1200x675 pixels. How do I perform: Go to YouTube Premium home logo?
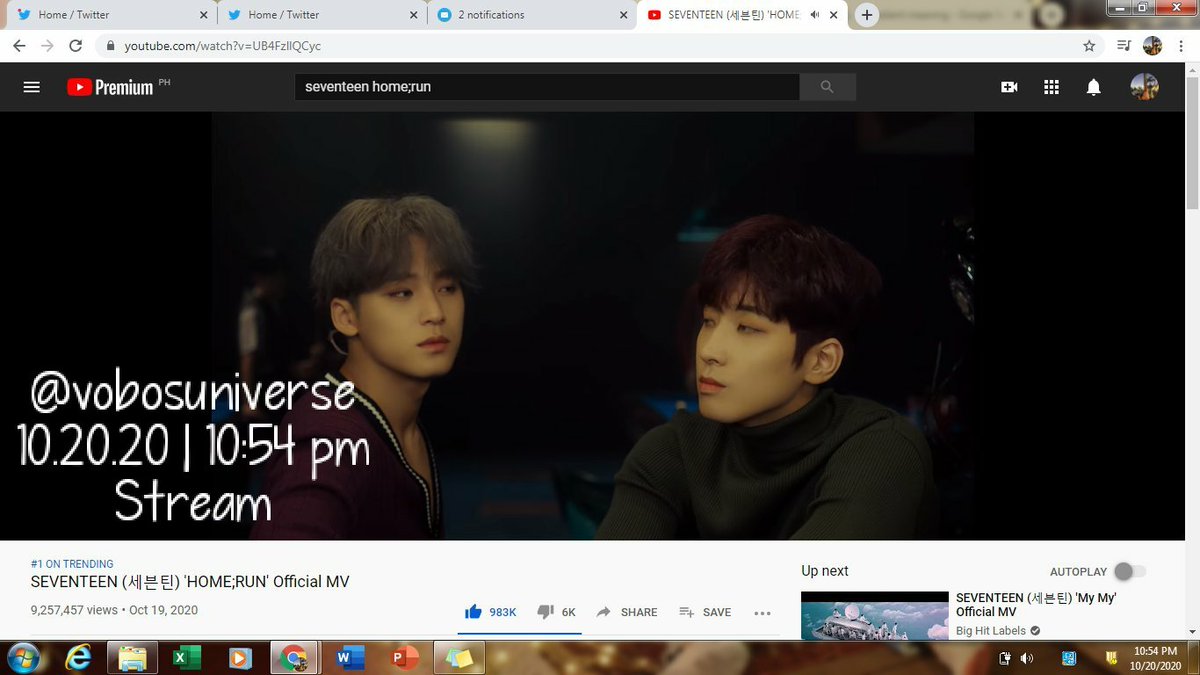click(x=110, y=87)
